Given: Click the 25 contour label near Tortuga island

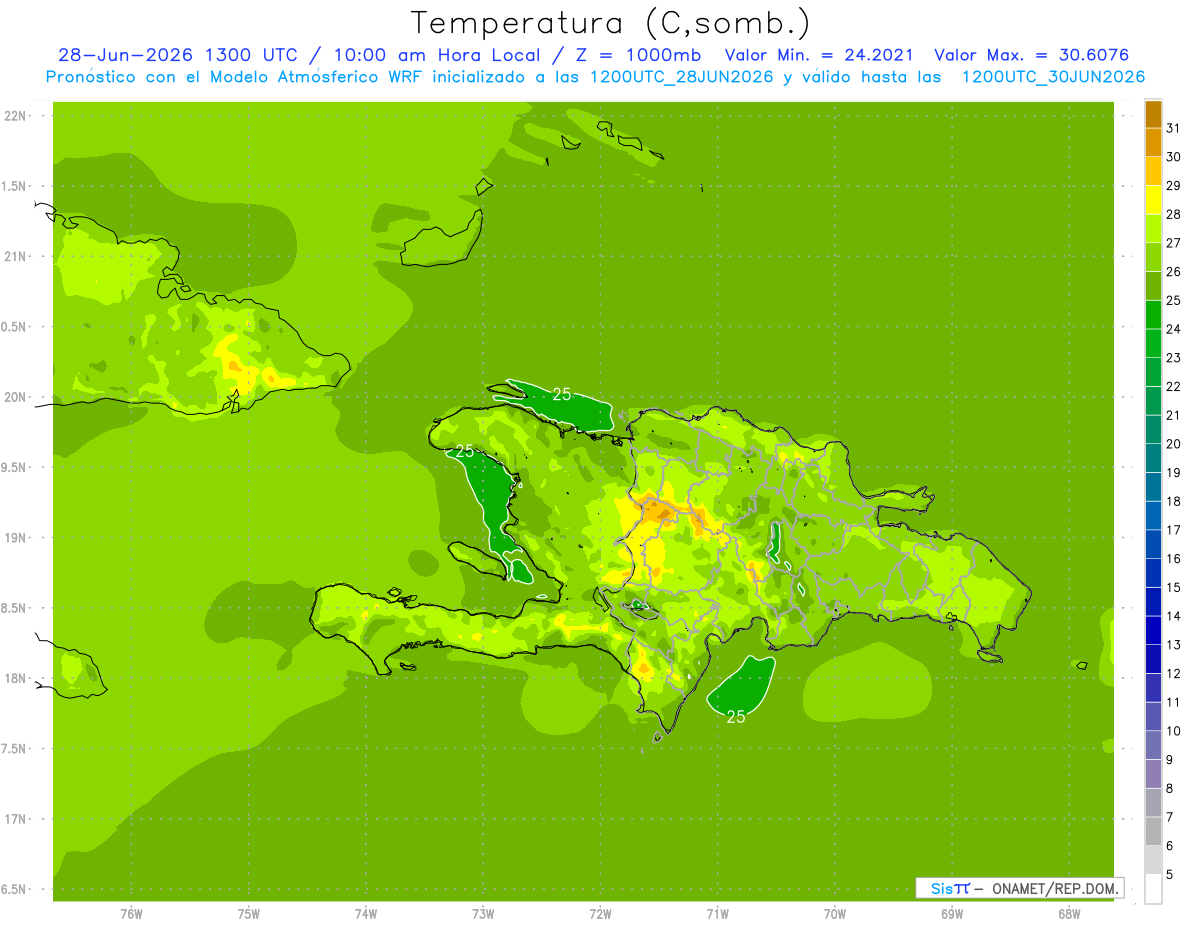Looking at the screenshot, I should coord(562,394).
